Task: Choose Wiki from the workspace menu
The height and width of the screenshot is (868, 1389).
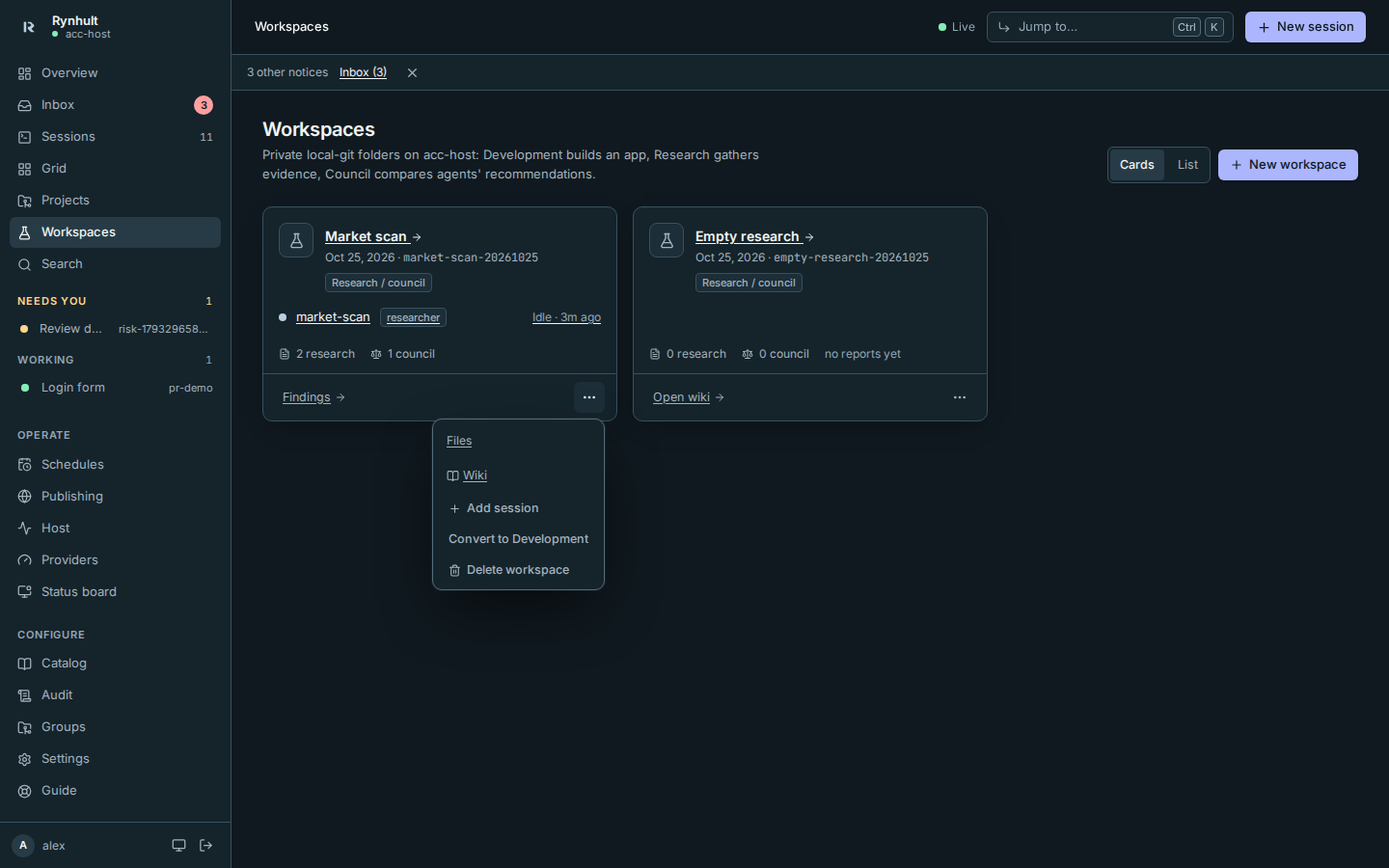Action: (467, 475)
